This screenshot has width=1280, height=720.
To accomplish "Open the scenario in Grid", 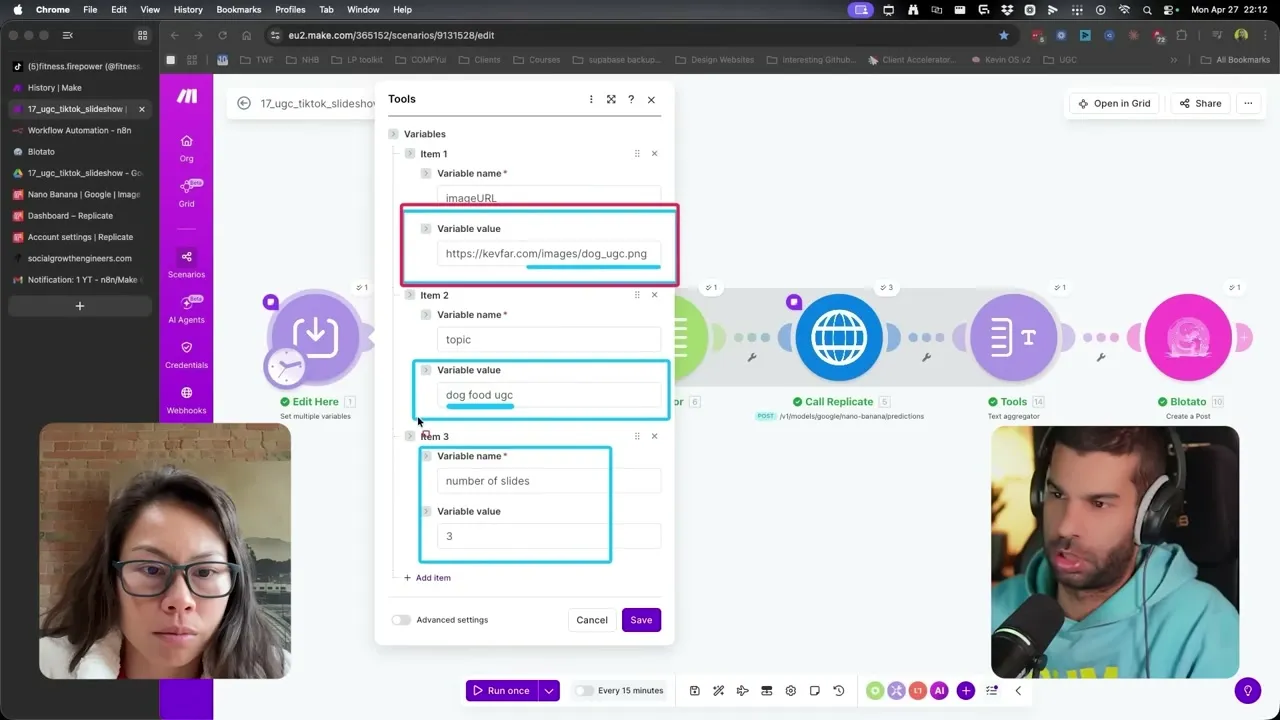I will [1114, 103].
